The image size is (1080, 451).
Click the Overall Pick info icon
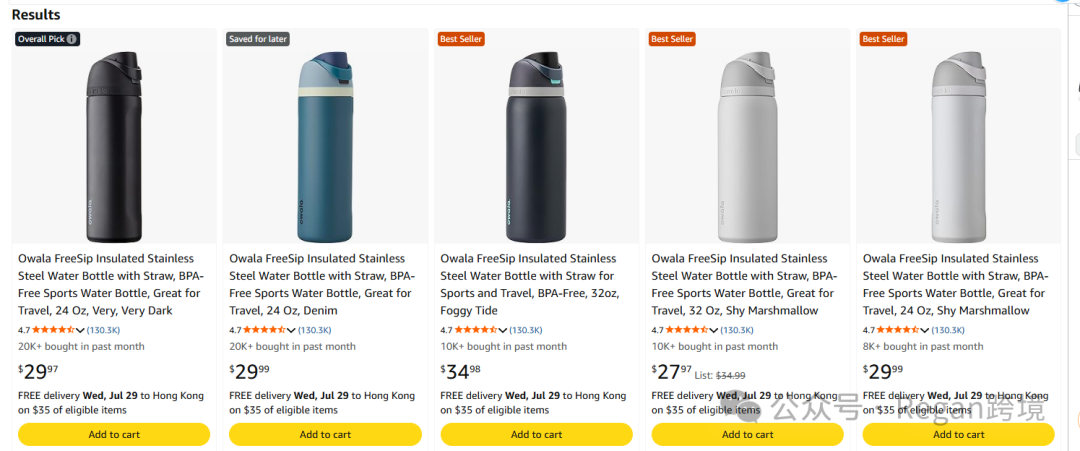tap(72, 39)
